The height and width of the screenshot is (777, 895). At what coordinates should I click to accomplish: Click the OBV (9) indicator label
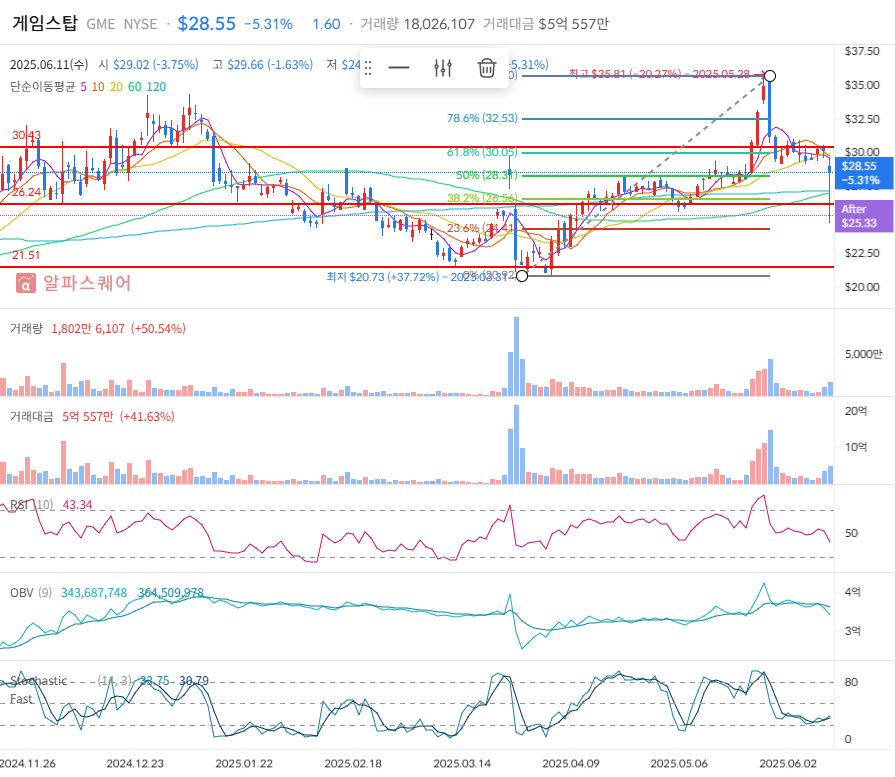pyautogui.click(x=31, y=593)
